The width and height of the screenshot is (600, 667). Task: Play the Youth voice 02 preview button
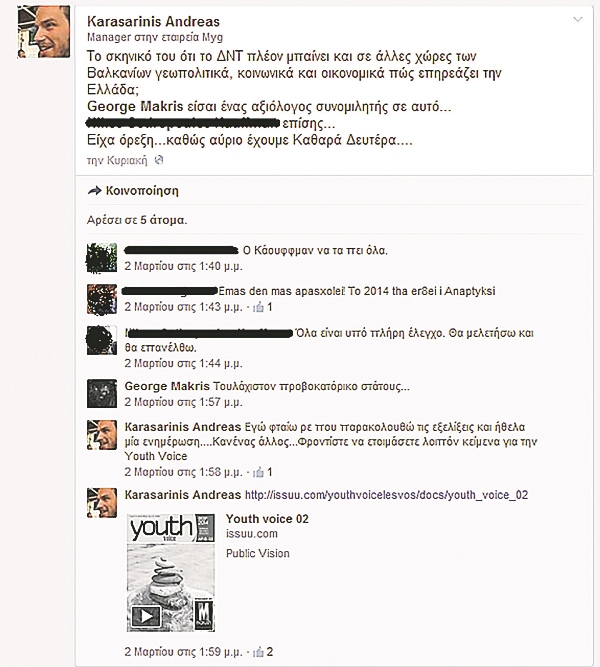(x=146, y=616)
